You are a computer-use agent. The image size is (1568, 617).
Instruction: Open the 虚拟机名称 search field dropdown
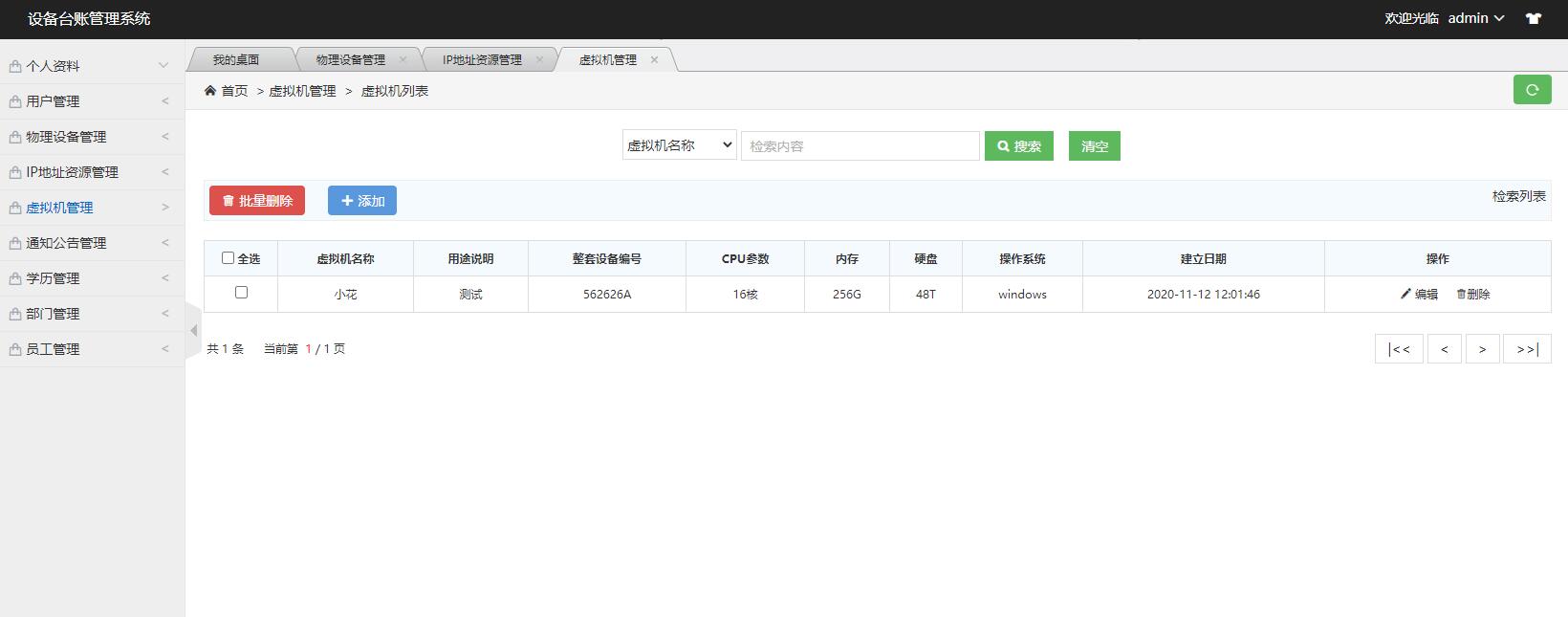point(679,145)
